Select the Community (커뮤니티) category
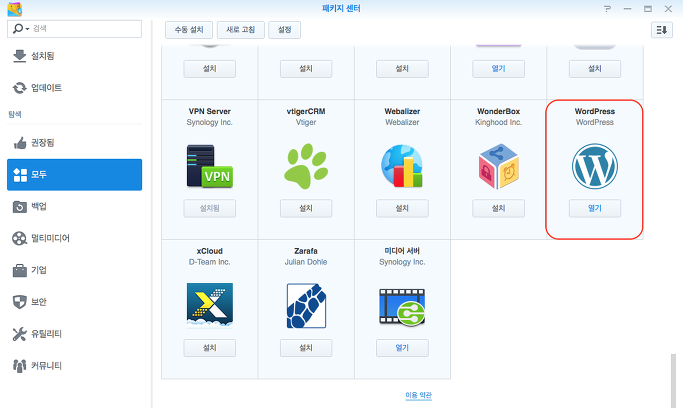This screenshot has width=683, height=408. click(74, 365)
